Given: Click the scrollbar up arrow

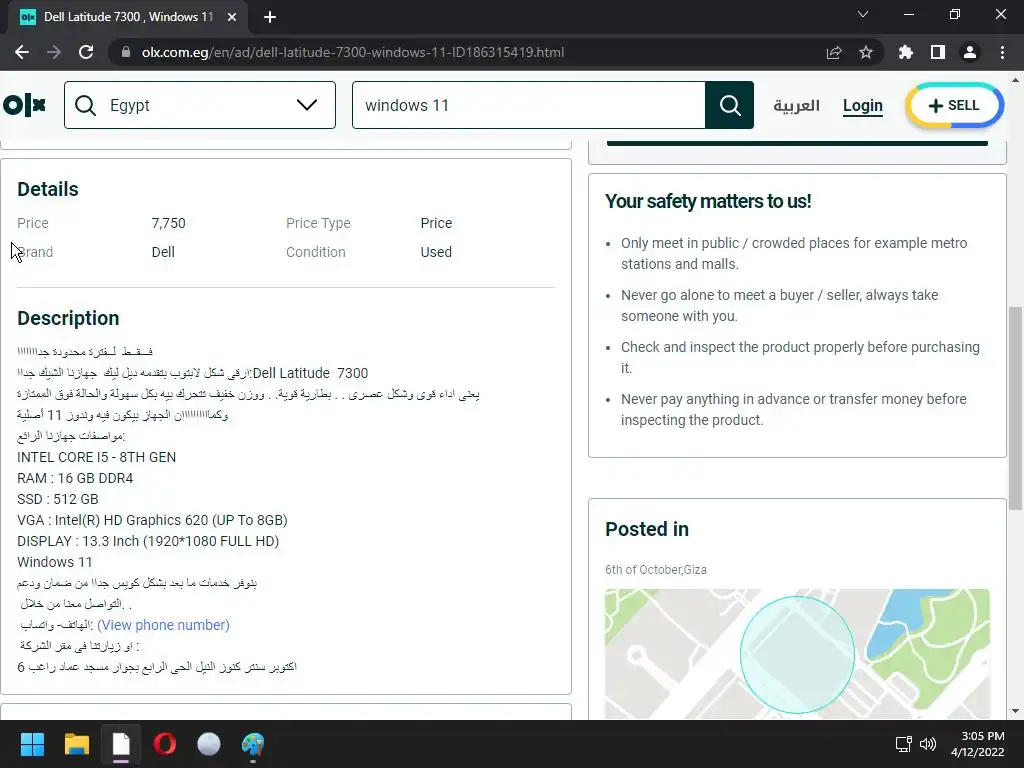Looking at the screenshot, I should click(1015, 81).
